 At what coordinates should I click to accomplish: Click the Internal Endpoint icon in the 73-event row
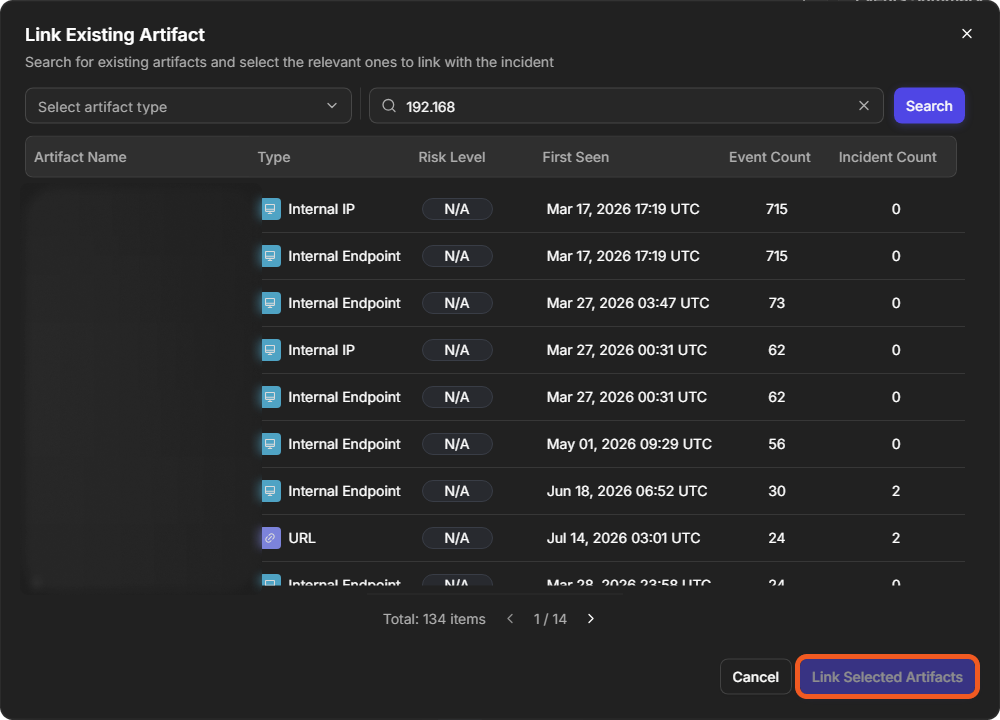pyautogui.click(x=271, y=304)
